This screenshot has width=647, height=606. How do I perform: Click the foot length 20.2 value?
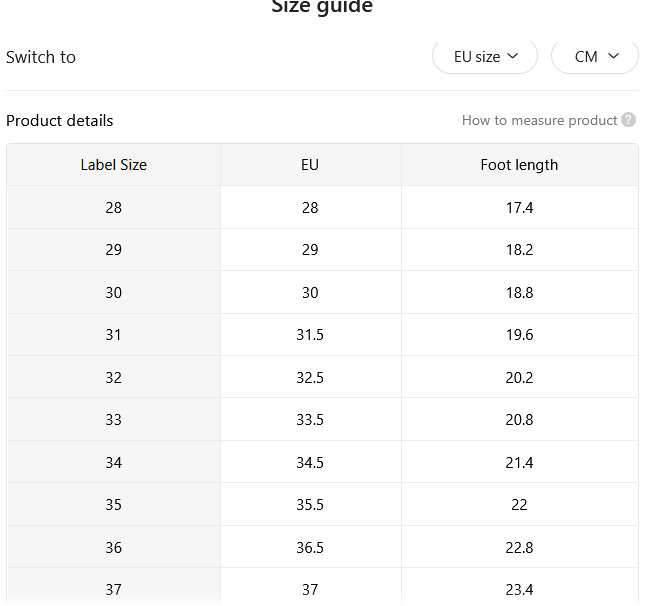tap(519, 377)
